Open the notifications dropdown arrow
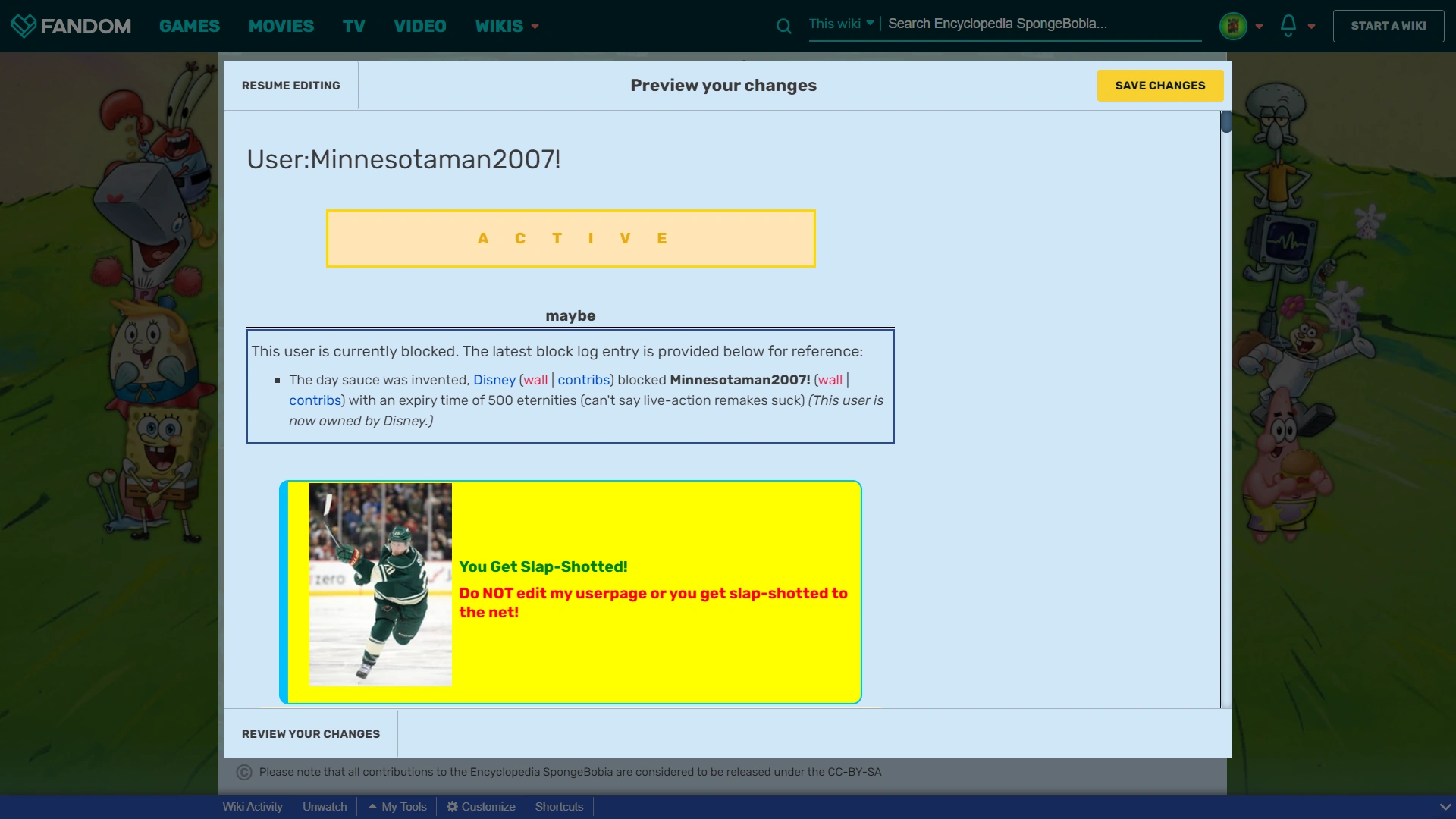This screenshot has width=1456, height=819. click(x=1311, y=27)
